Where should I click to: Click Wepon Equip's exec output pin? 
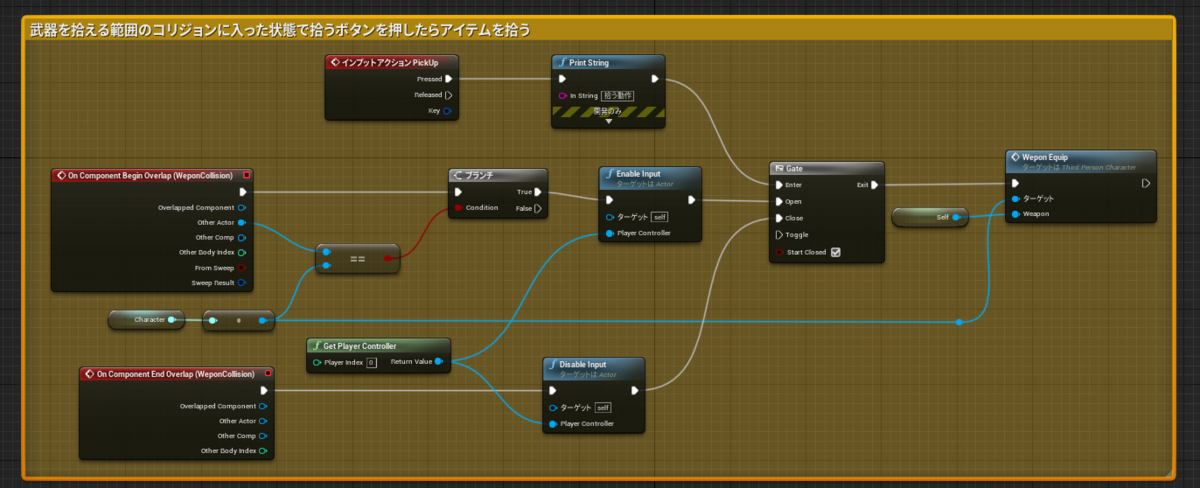pyautogui.click(x=1146, y=183)
